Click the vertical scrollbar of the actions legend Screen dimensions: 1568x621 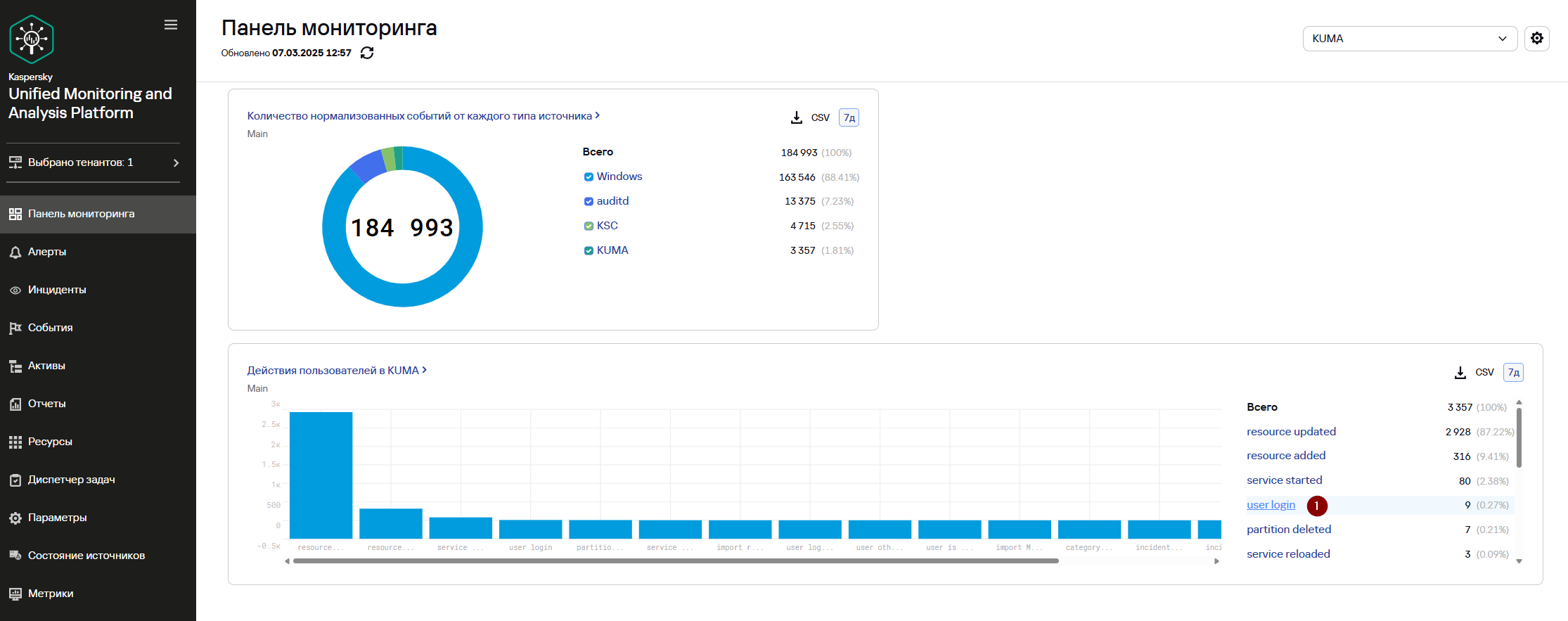coord(1519,437)
